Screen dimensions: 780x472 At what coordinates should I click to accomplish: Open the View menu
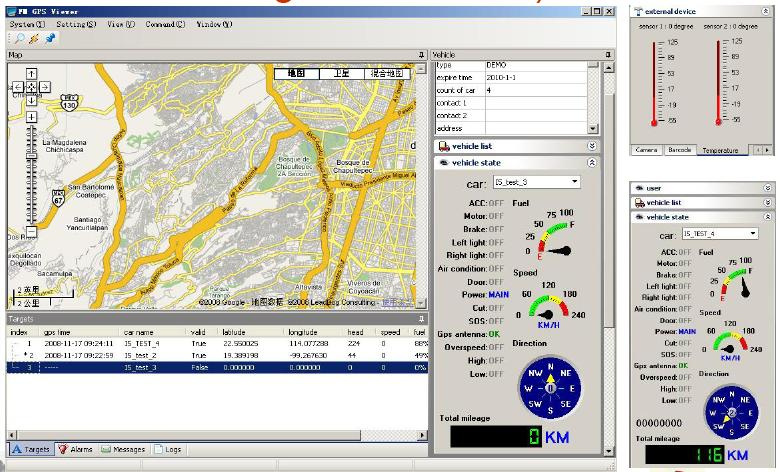(x=120, y=24)
